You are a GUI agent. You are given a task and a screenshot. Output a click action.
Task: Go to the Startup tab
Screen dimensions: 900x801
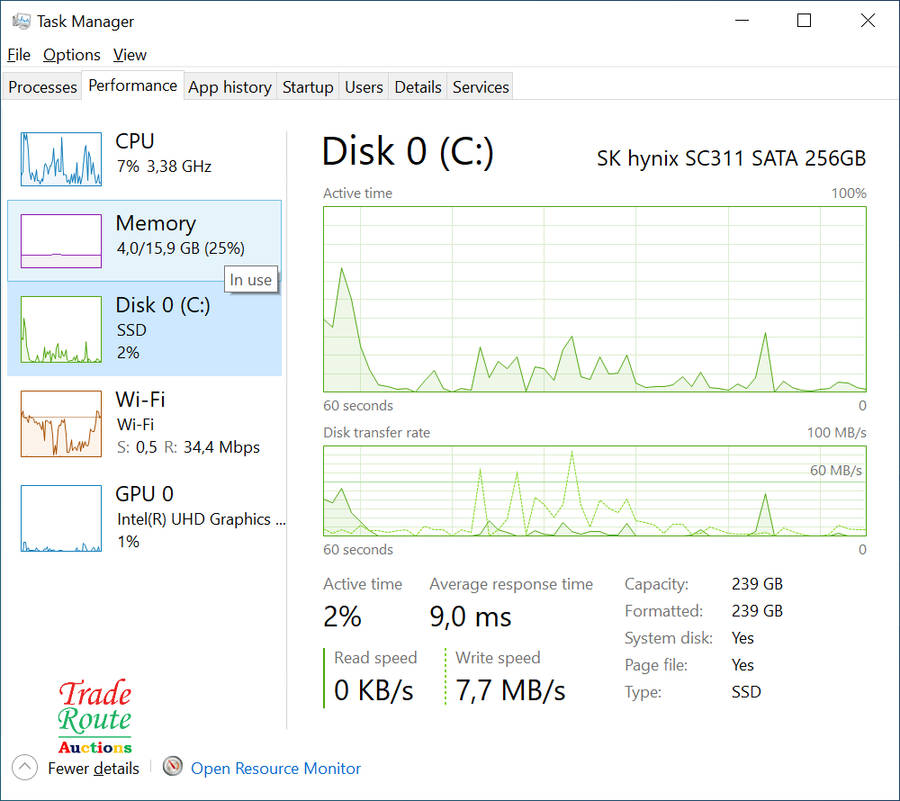pos(308,87)
